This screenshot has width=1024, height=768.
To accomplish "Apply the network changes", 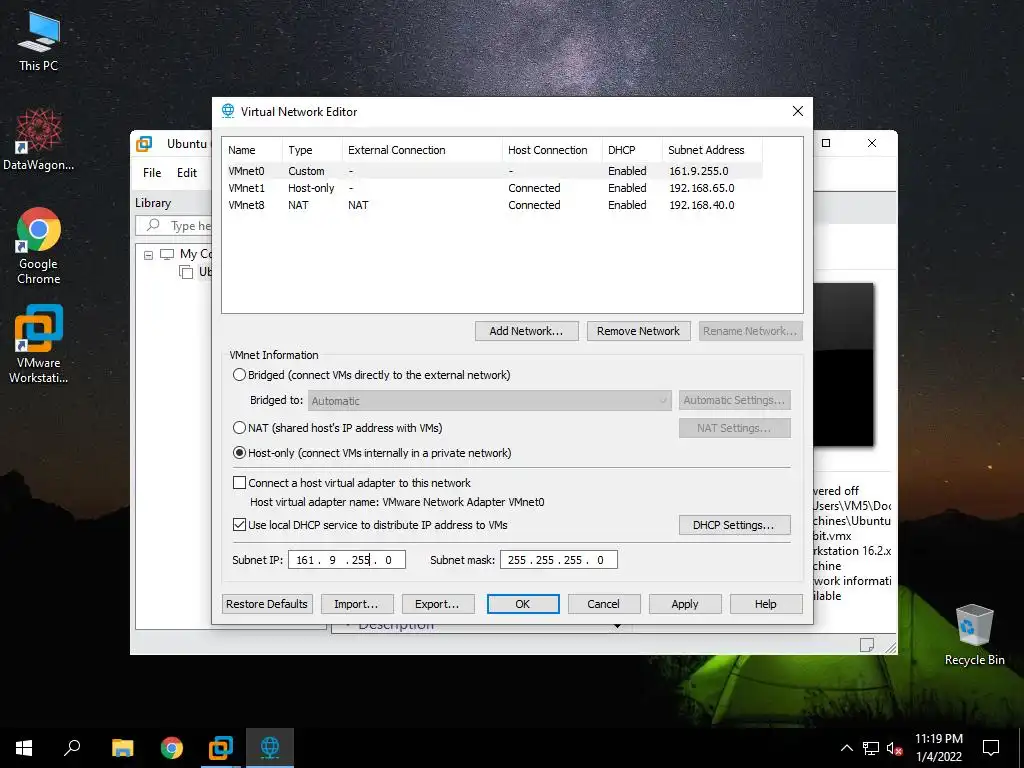I will pyautogui.click(x=685, y=604).
